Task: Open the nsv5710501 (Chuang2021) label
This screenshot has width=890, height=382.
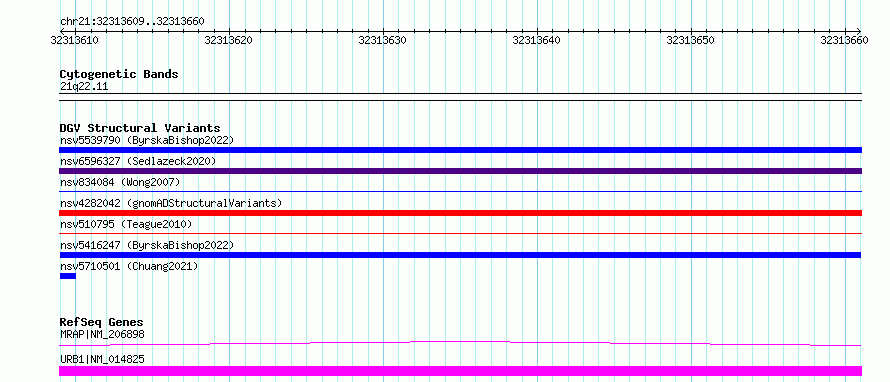Action: tap(129, 266)
